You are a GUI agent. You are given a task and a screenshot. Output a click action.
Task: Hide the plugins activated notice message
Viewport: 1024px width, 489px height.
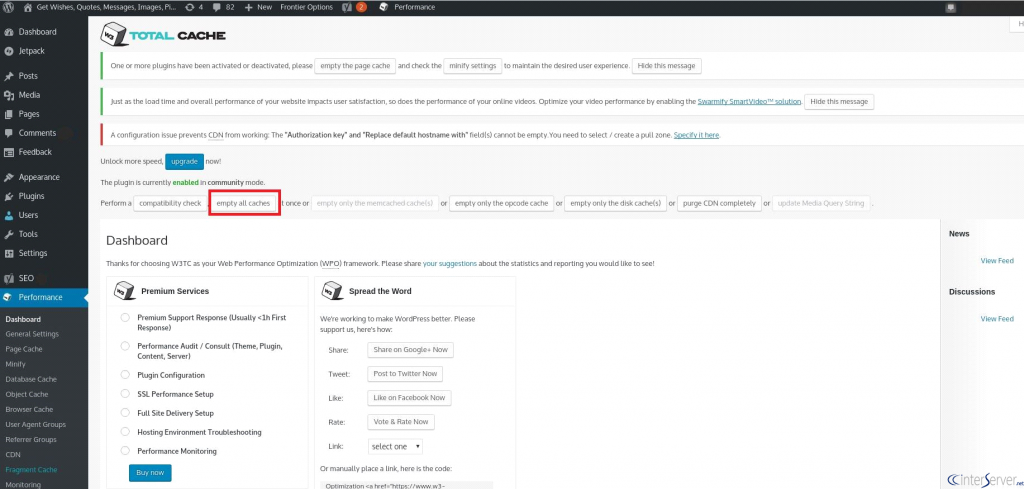[x=666, y=66]
